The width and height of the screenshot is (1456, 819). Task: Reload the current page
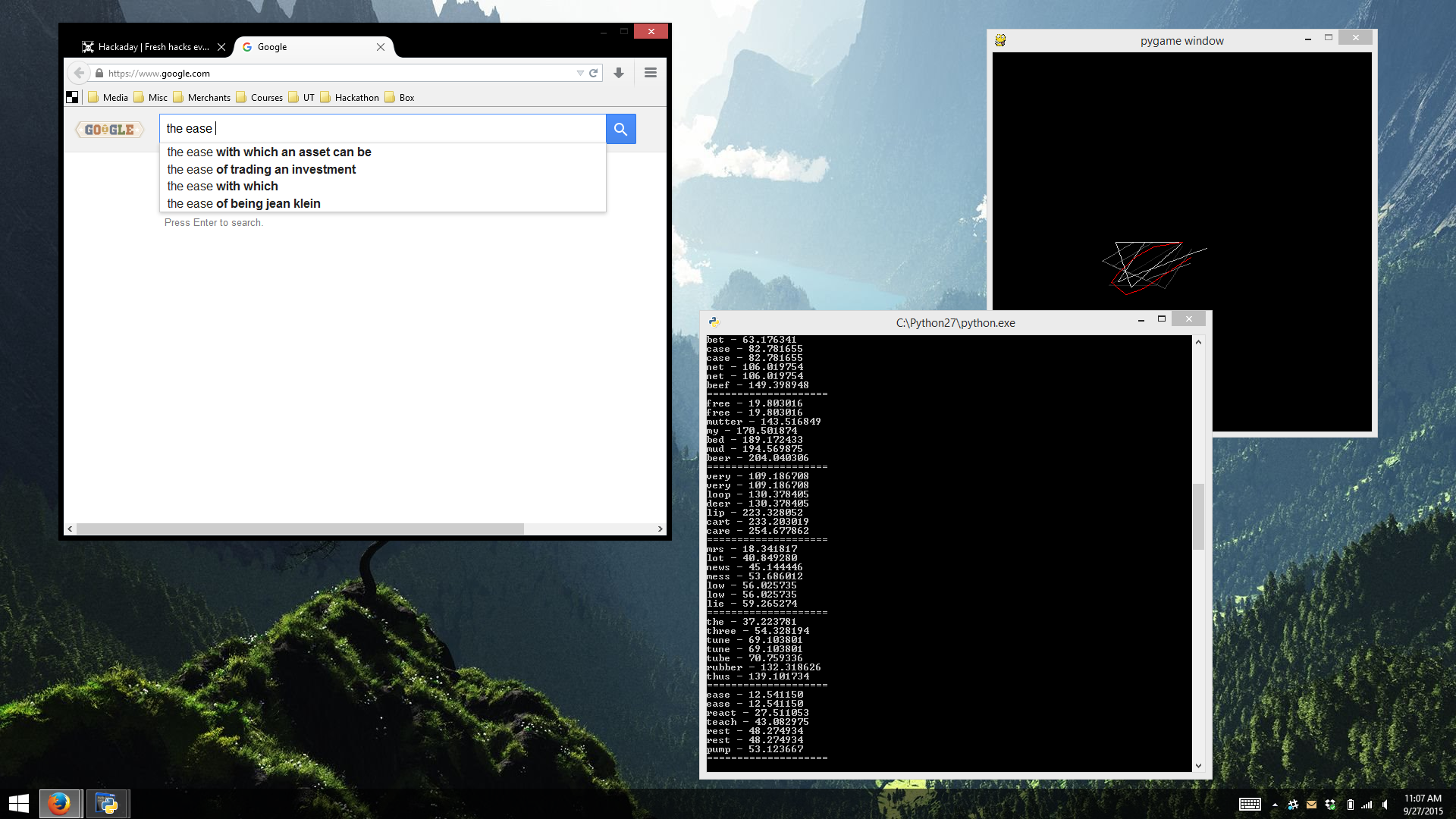[594, 74]
